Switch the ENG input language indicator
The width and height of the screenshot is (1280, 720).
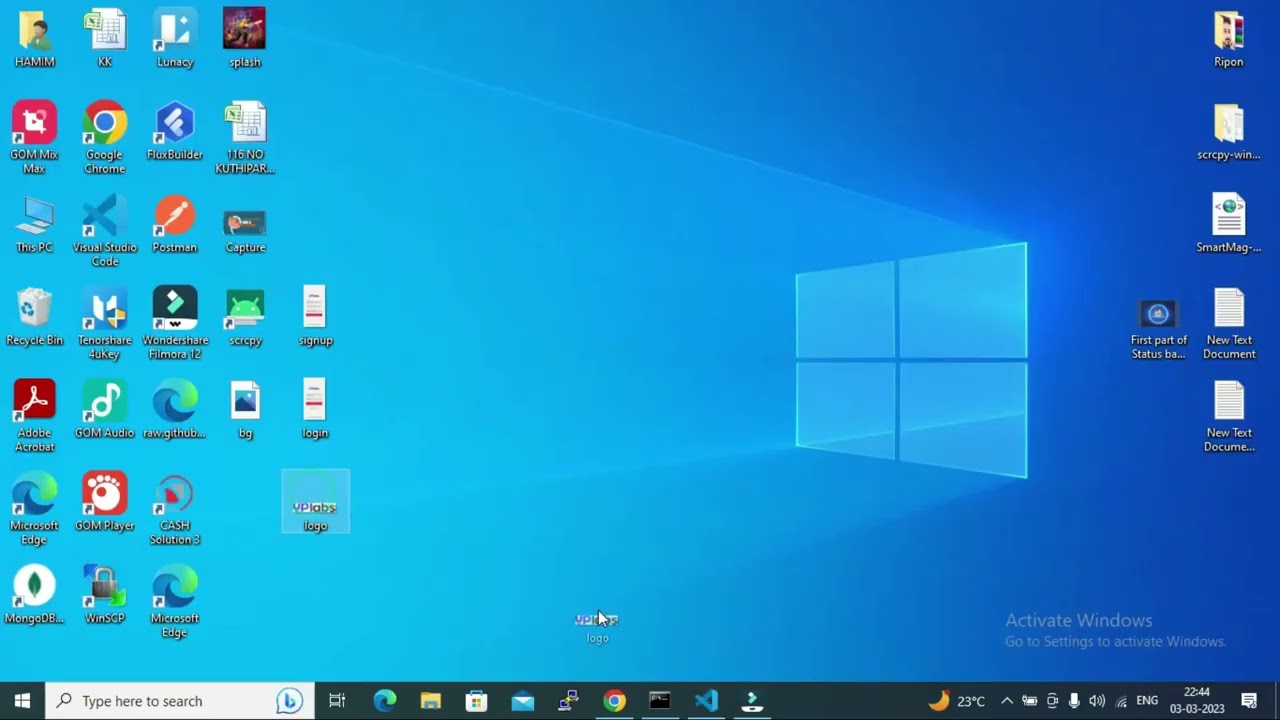click(1147, 701)
